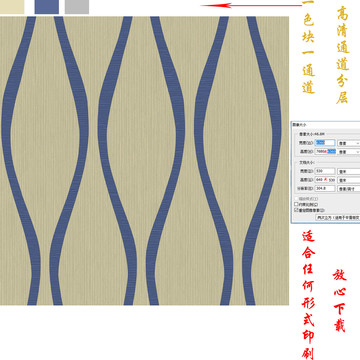Click the pixel height input field
The height and width of the screenshot is (360, 360).
325,151
